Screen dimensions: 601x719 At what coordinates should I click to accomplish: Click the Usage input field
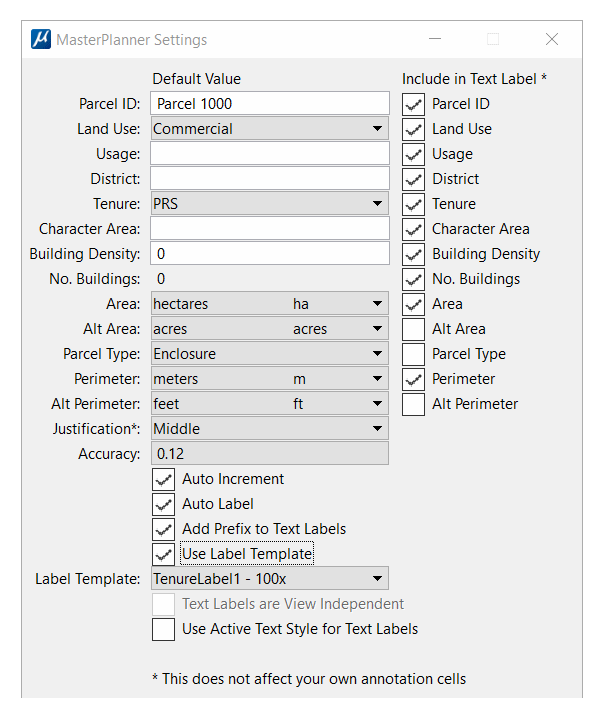click(x=270, y=154)
